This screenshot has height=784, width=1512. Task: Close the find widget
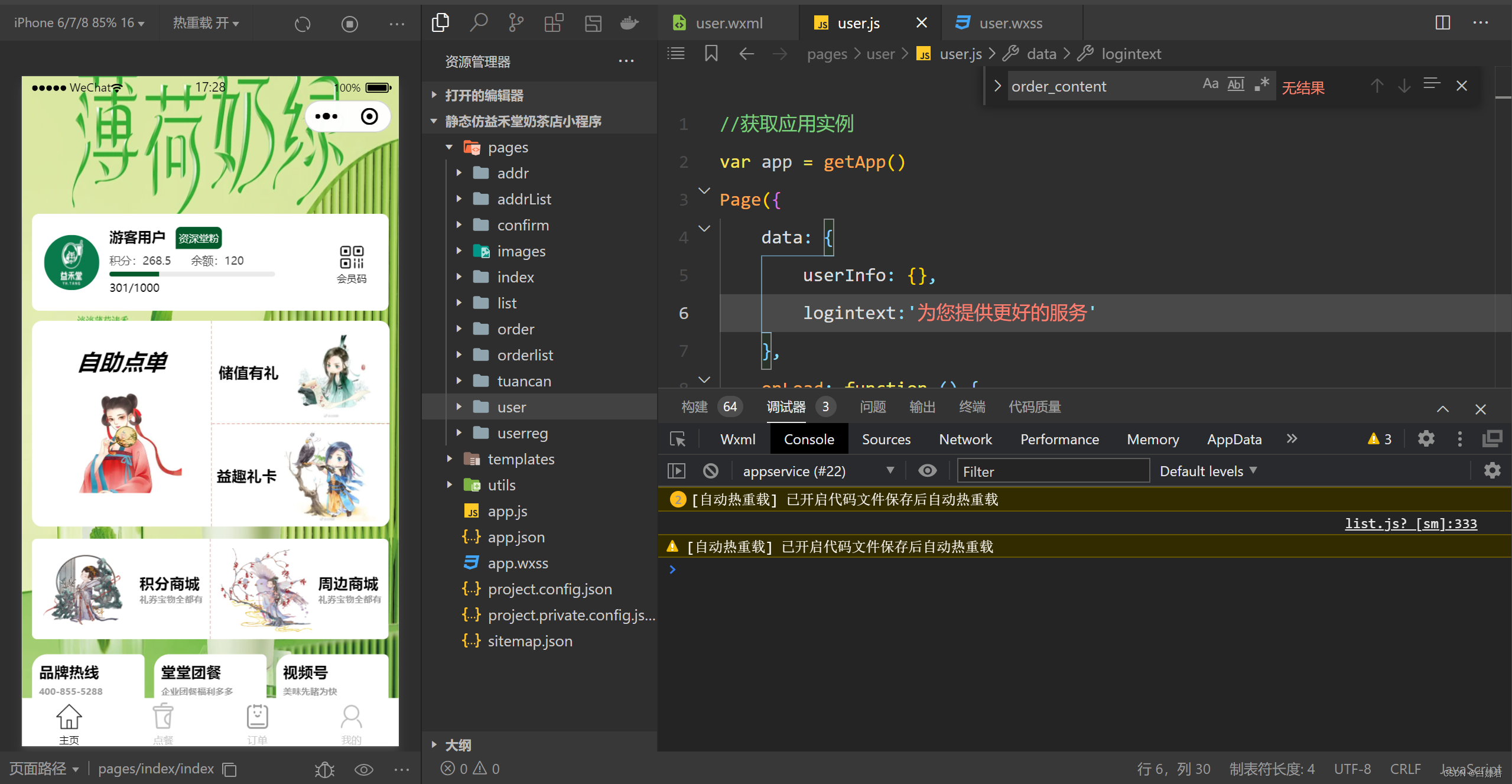click(x=1462, y=86)
